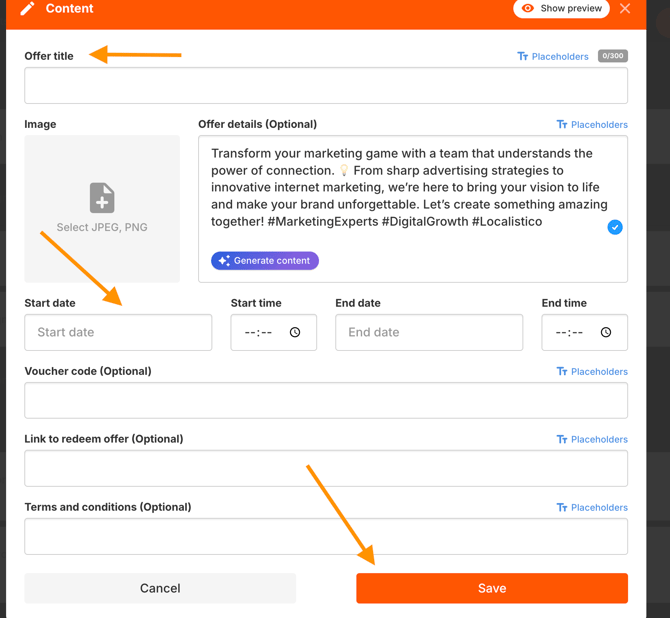Open the Start date picker field
Screen dimensions: 670x618
pyautogui.click(x=118, y=333)
